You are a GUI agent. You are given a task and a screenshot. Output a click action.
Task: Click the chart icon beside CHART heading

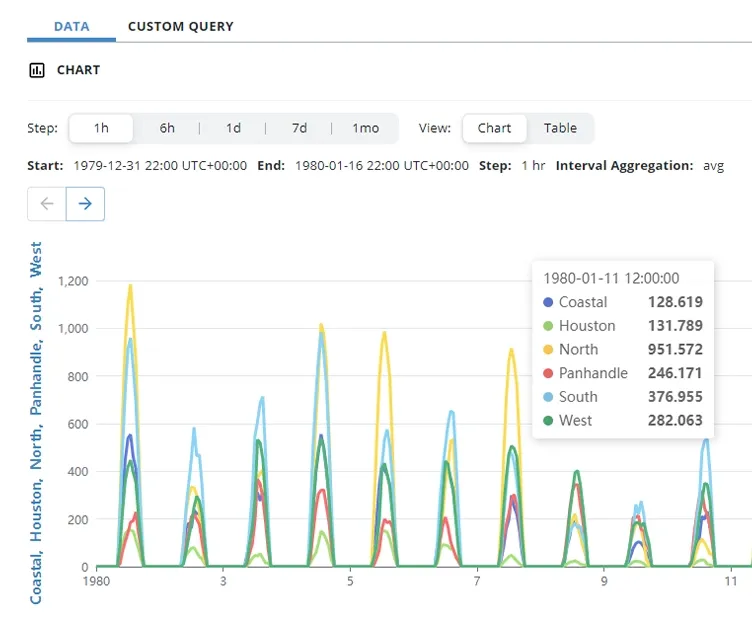[x=37, y=70]
